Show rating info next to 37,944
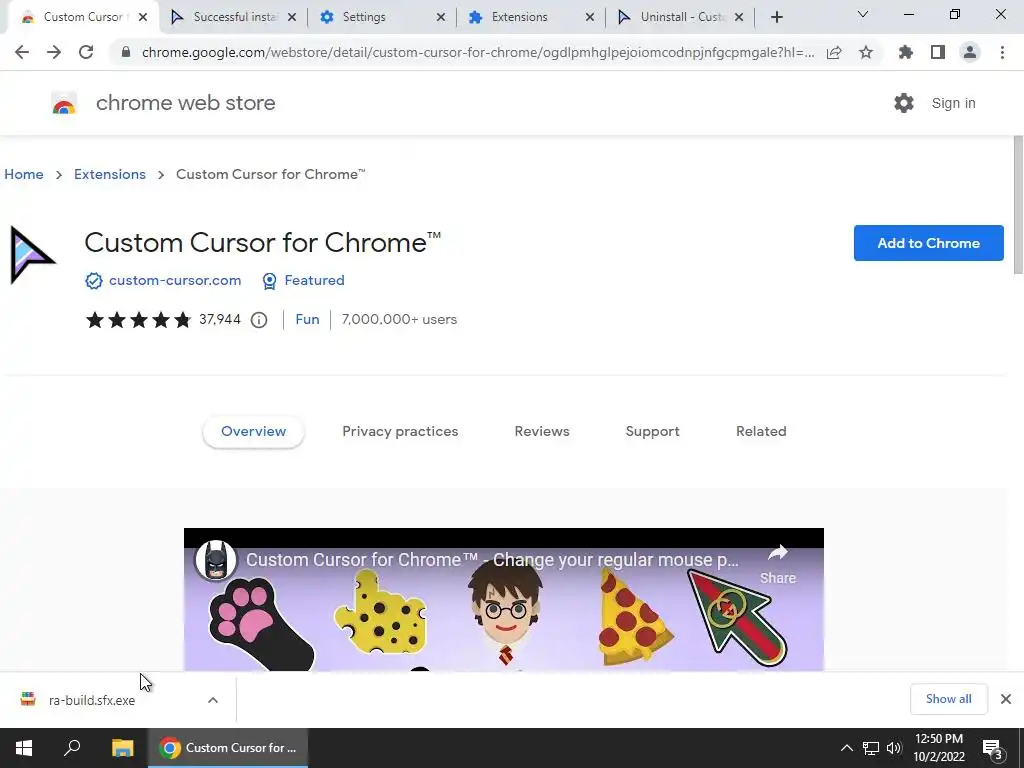 (x=259, y=319)
